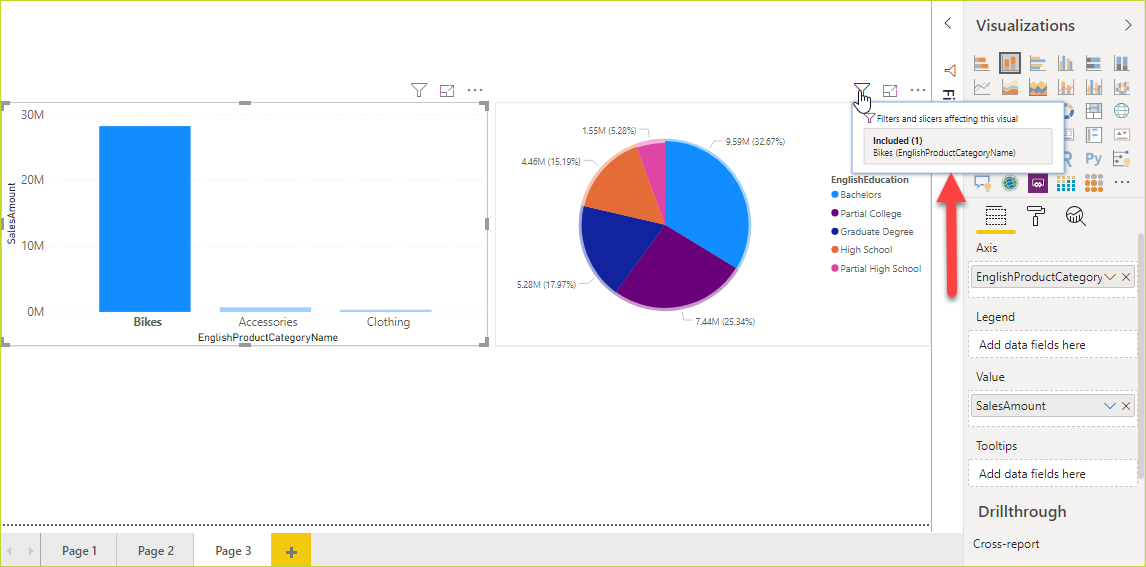Image resolution: width=1146 pixels, height=567 pixels.
Task: Open the Format paint roller tab
Action: coord(1036,216)
